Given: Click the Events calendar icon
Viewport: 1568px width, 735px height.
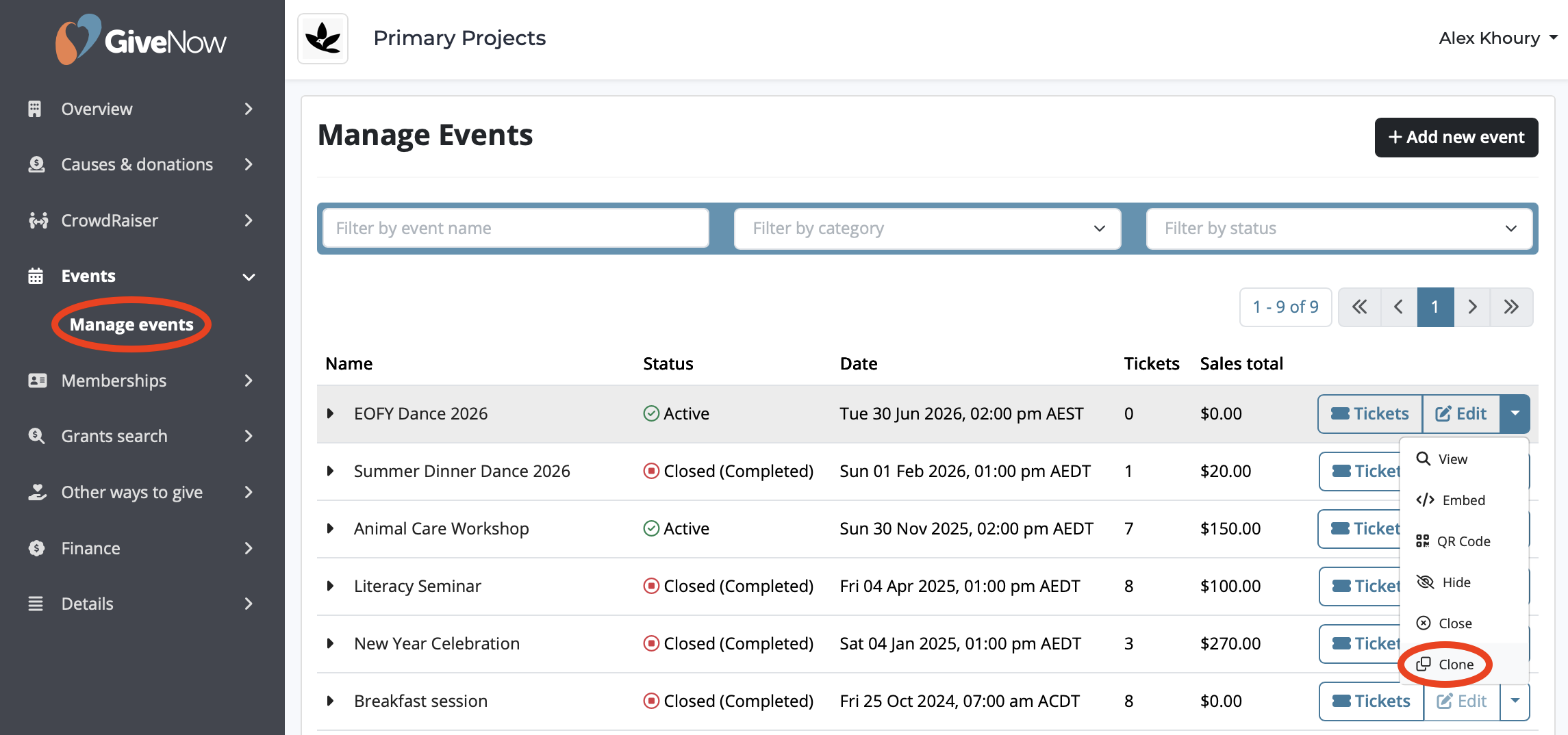Looking at the screenshot, I should [x=36, y=276].
